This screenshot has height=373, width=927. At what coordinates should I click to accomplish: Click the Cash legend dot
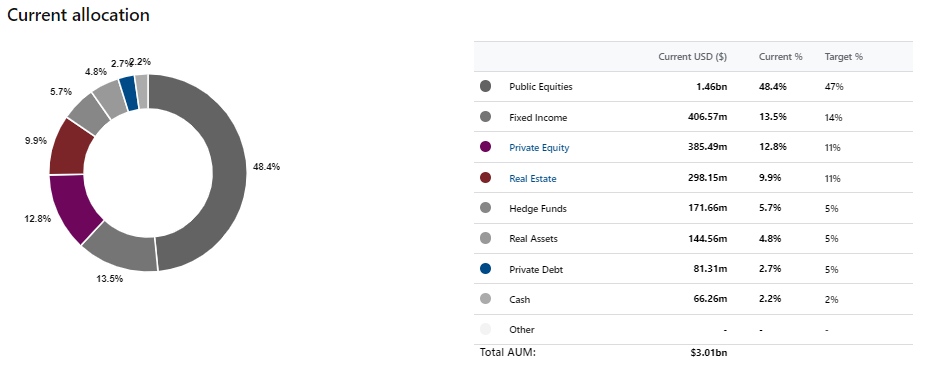pos(485,299)
